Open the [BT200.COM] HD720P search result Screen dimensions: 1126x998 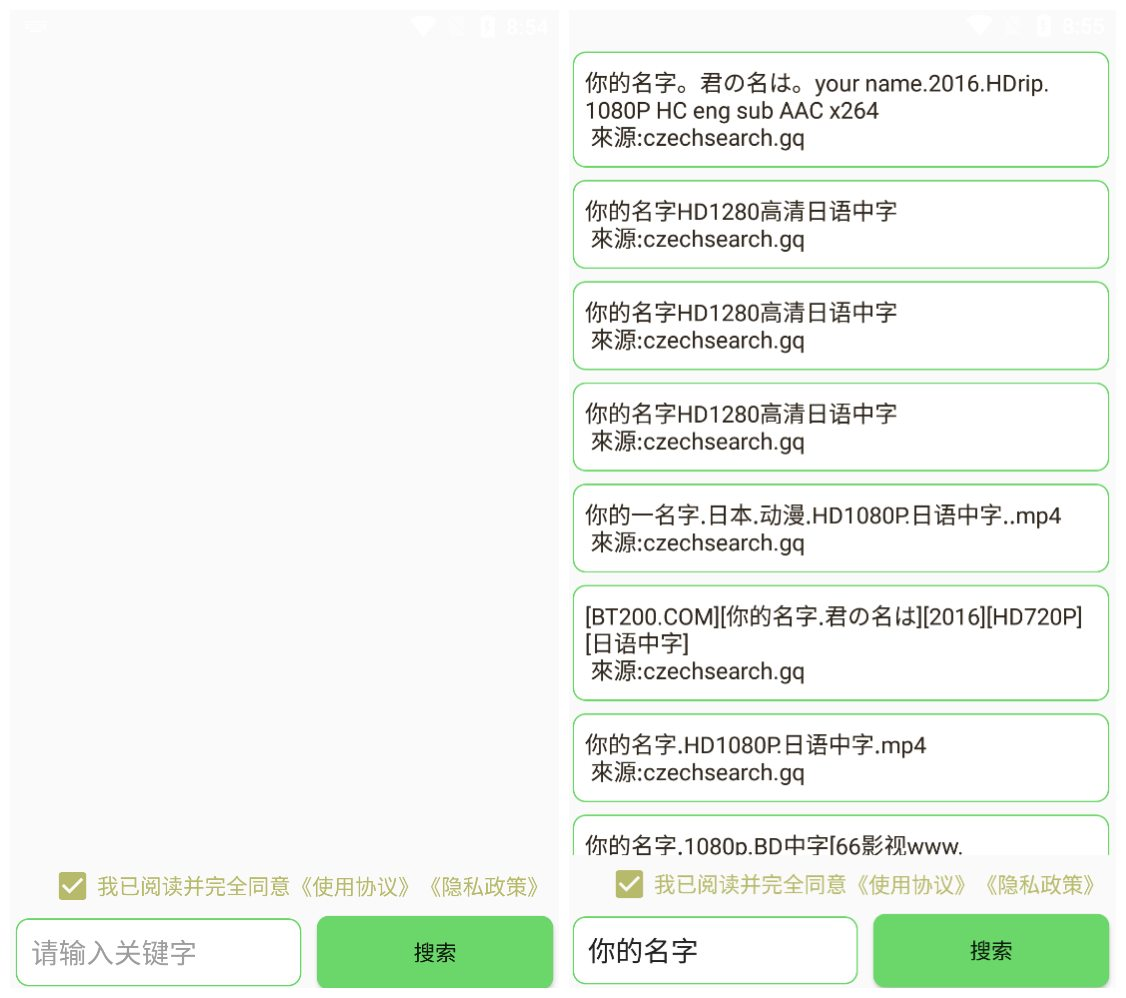(841, 643)
